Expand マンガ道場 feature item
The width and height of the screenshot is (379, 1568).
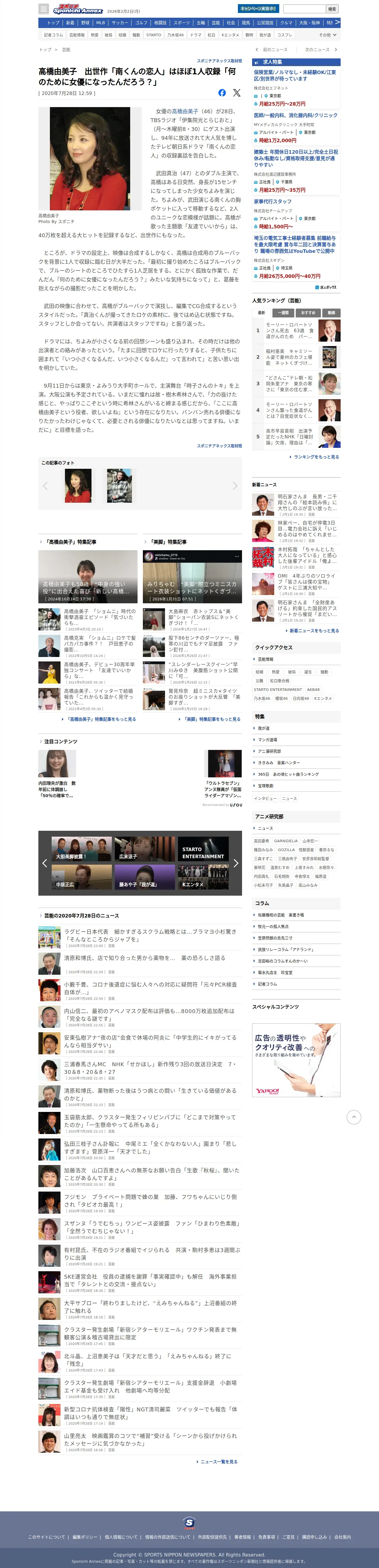pos(296,740)
